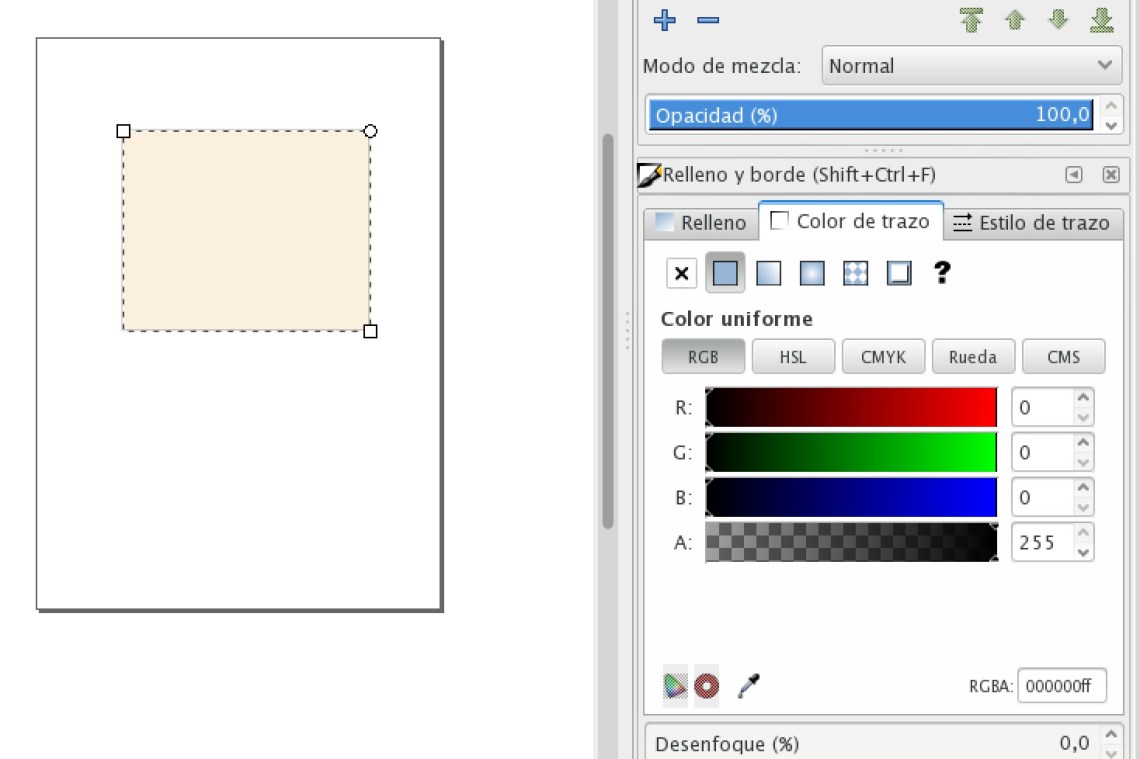Image resolution: width=1140 pixels, height=759 pixels.
Task: Apply radial gradient to the stroke
Action: 811,272
